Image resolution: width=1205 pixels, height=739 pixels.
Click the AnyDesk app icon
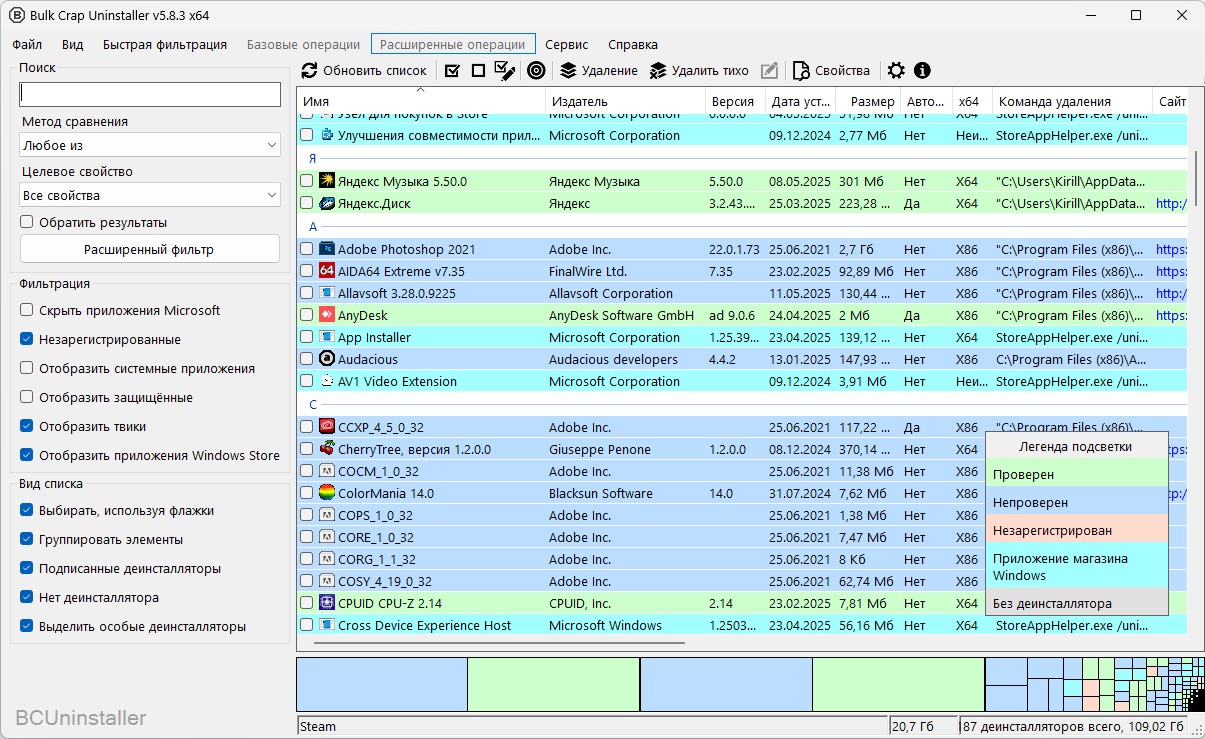point(326,315)
